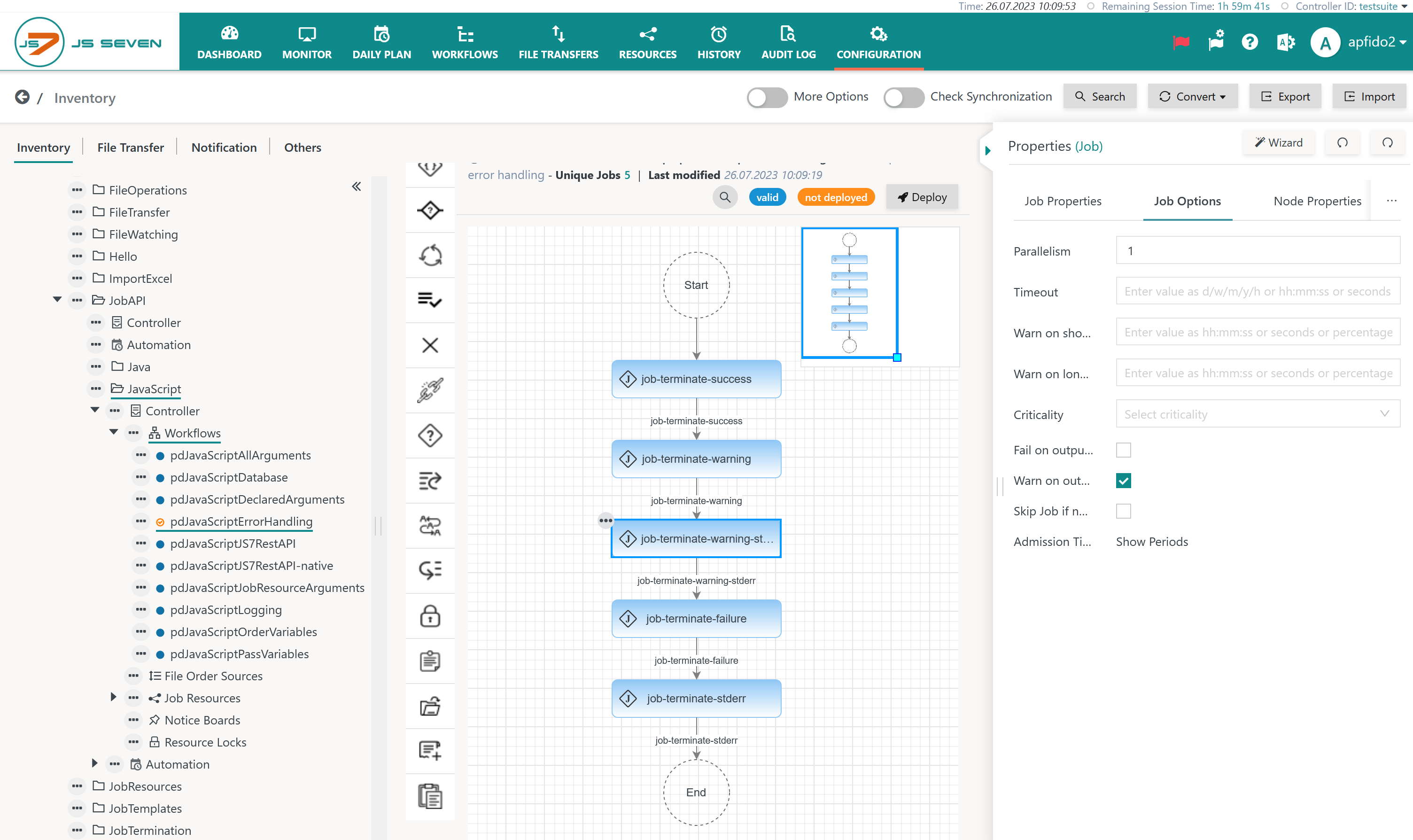The width and height of the screenshot is (1413, 840).
Task: Select the clipboard notice instruction icon
Action: coord(430,661)
